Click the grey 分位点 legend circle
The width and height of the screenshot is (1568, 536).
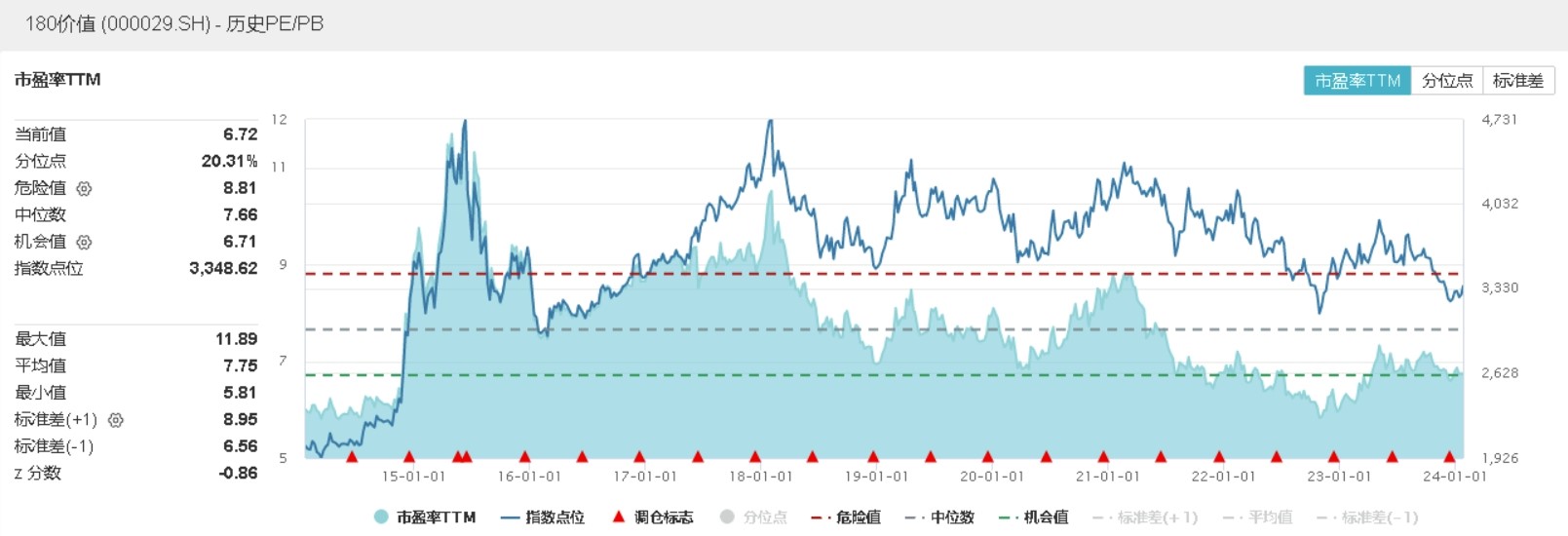click(727, 517)
